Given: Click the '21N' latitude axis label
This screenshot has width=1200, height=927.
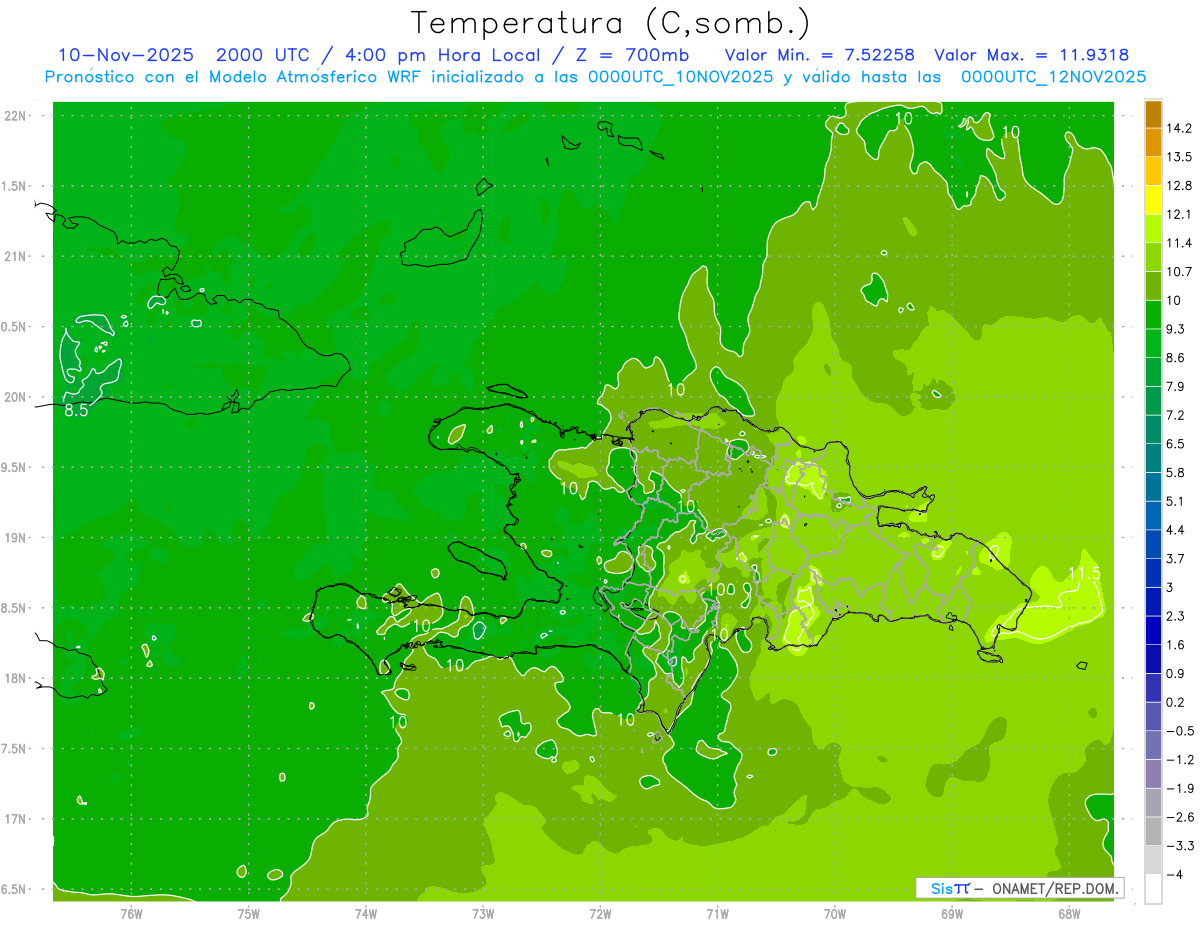Looking at the screenshot, I should [17, 256].
